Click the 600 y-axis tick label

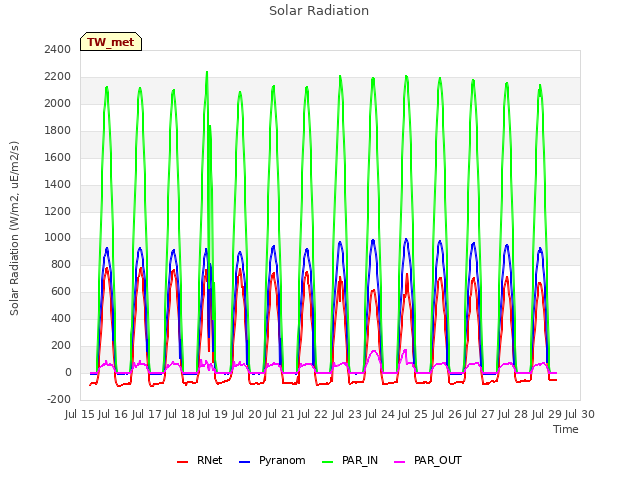tap(61, 291)
